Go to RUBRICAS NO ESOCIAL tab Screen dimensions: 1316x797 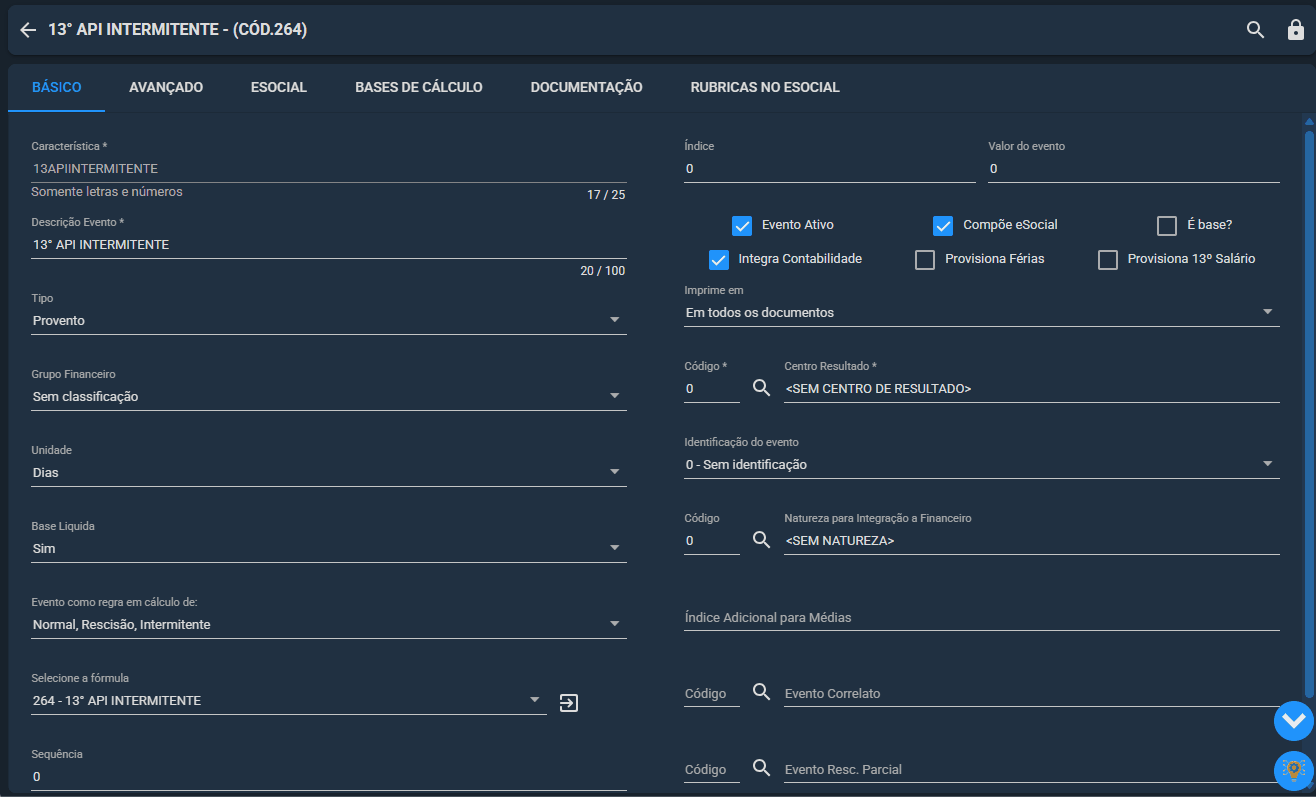[765, 87]
